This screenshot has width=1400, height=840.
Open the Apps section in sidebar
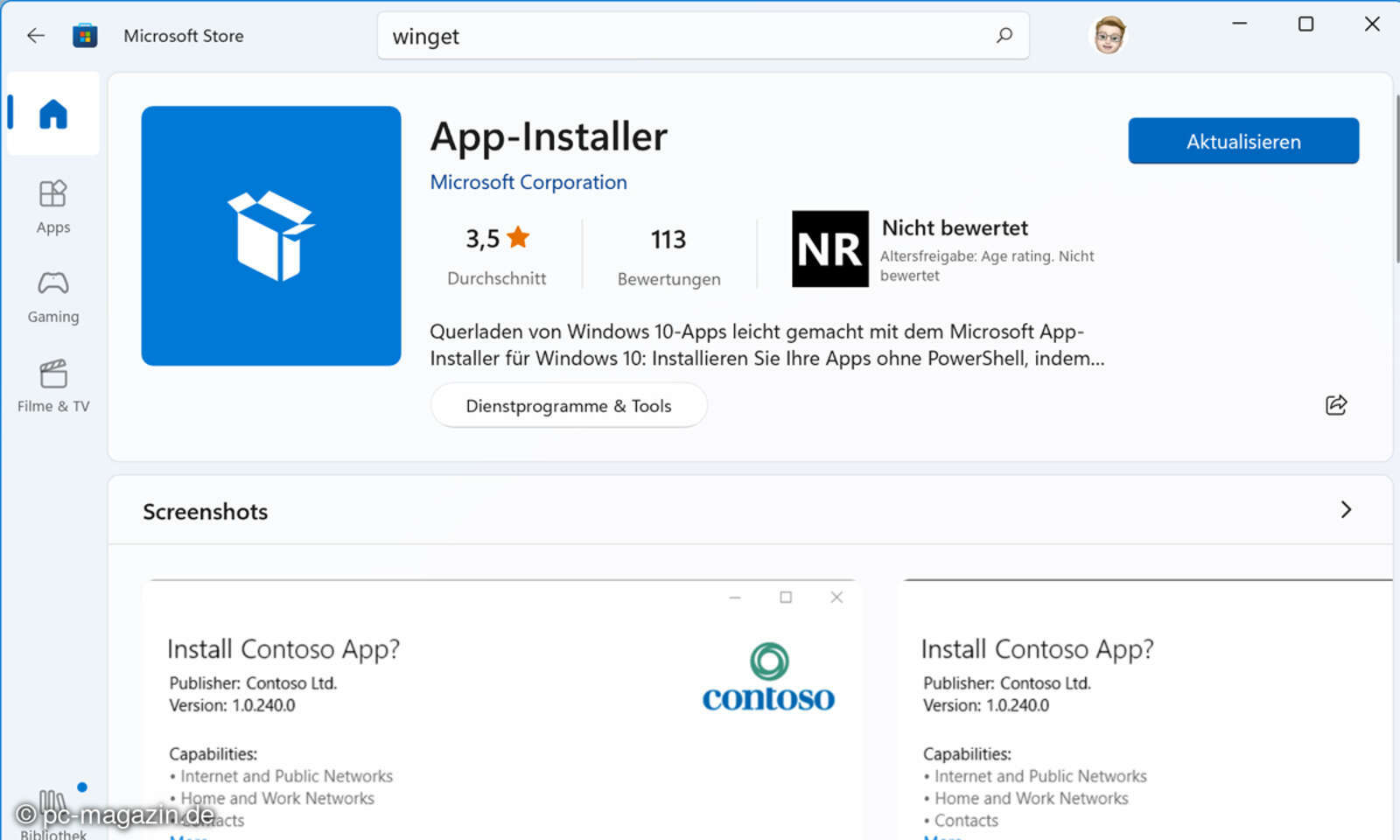(x=53, y=206)
